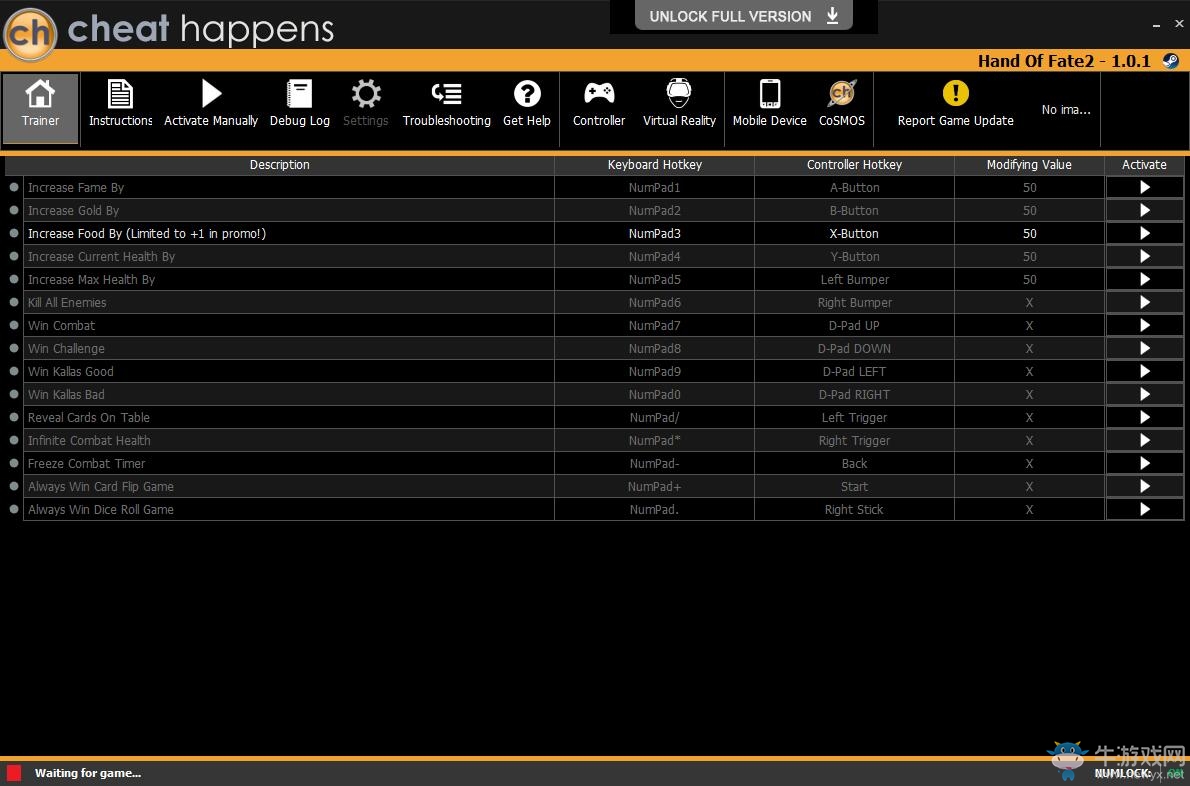
Task: Toggle status dot for Freeze Combat Timer
Action: (x=14, y=463)
